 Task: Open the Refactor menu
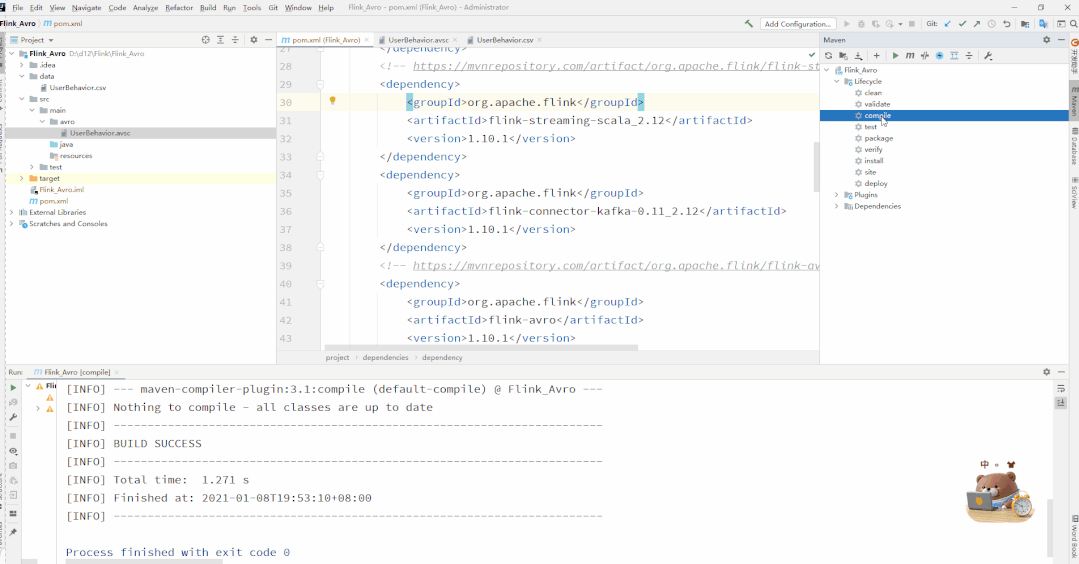click(179, 8)
